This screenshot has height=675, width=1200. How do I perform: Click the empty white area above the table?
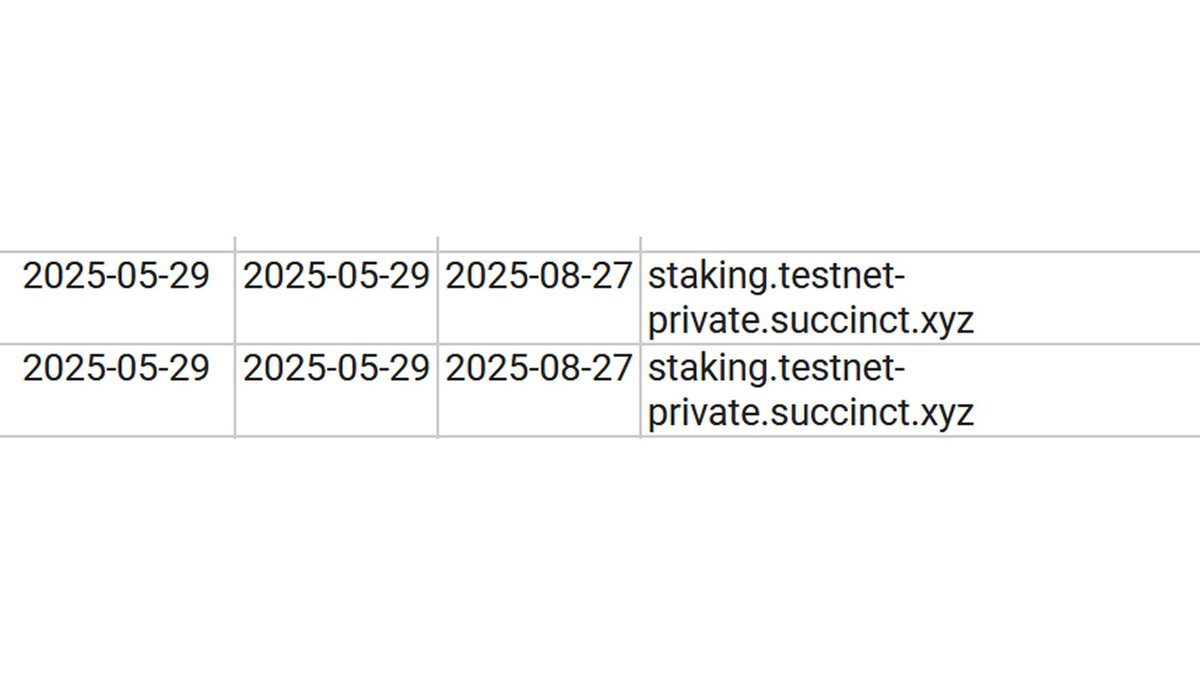point(600,118)
